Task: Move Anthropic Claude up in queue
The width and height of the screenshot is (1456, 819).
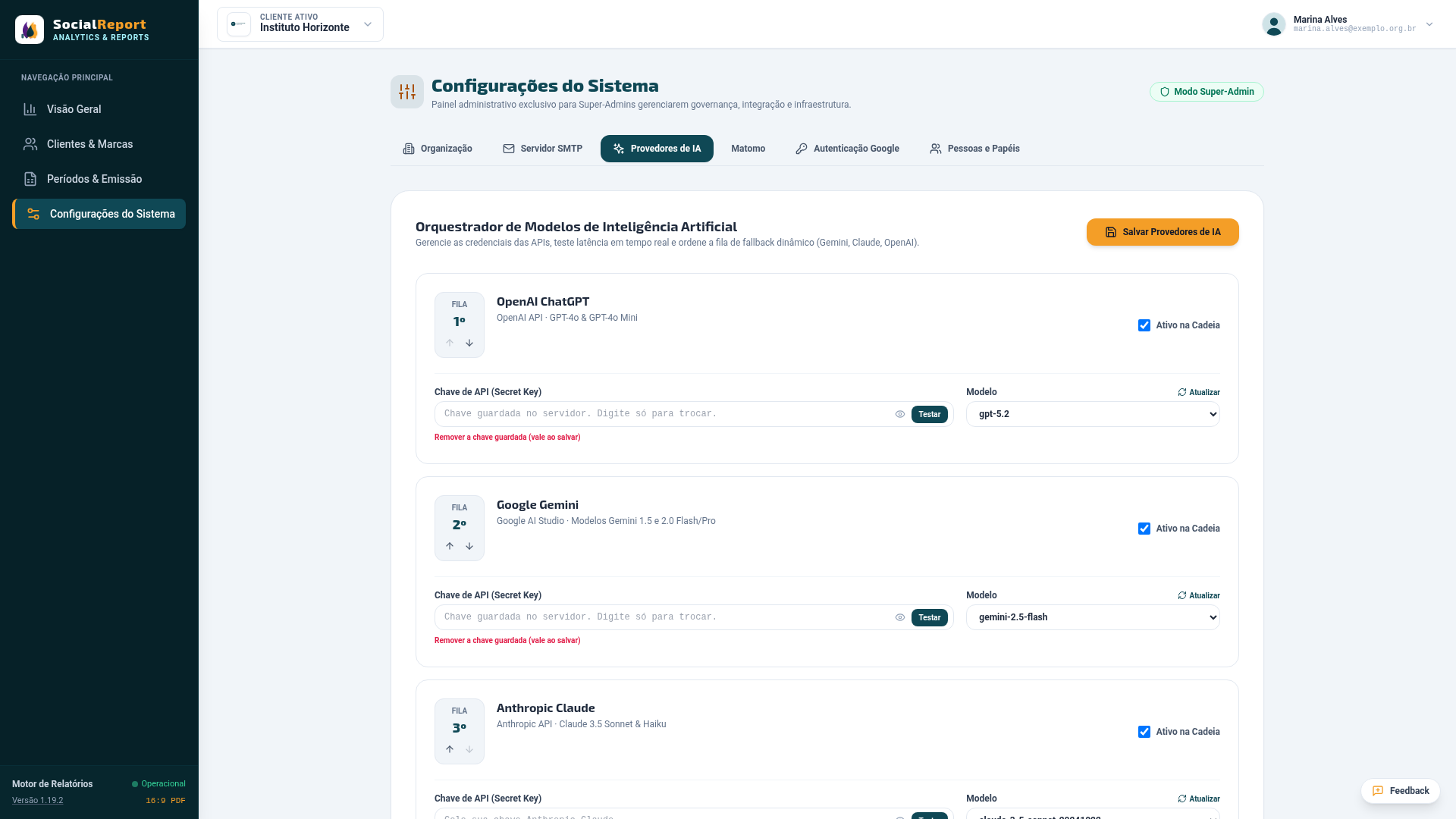Action: click(x=450, y=749)
